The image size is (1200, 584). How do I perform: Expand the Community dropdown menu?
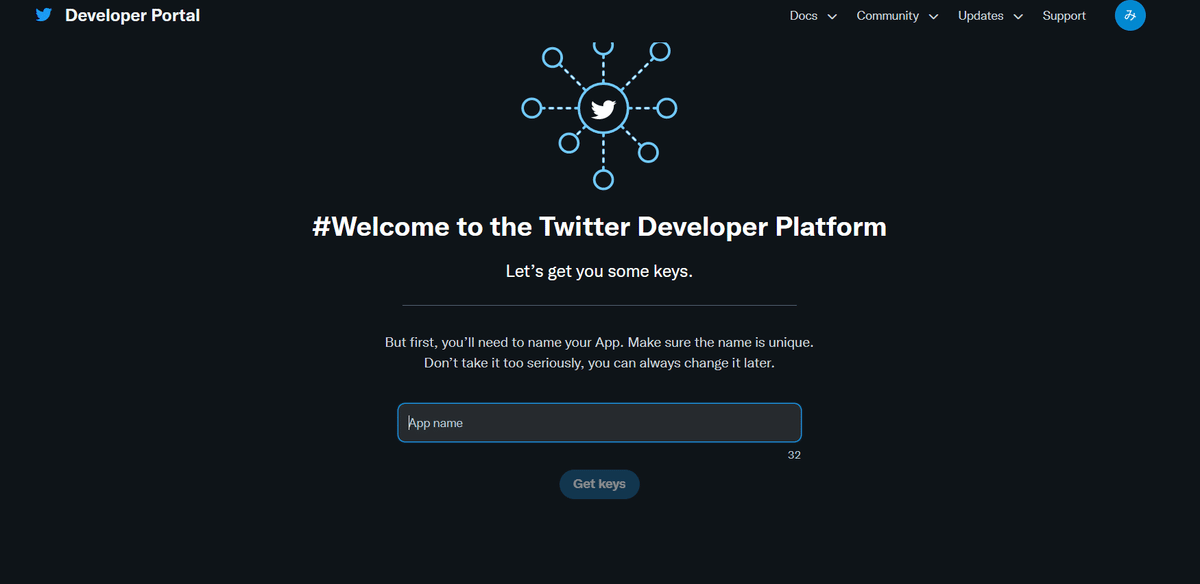pos(897,16)
